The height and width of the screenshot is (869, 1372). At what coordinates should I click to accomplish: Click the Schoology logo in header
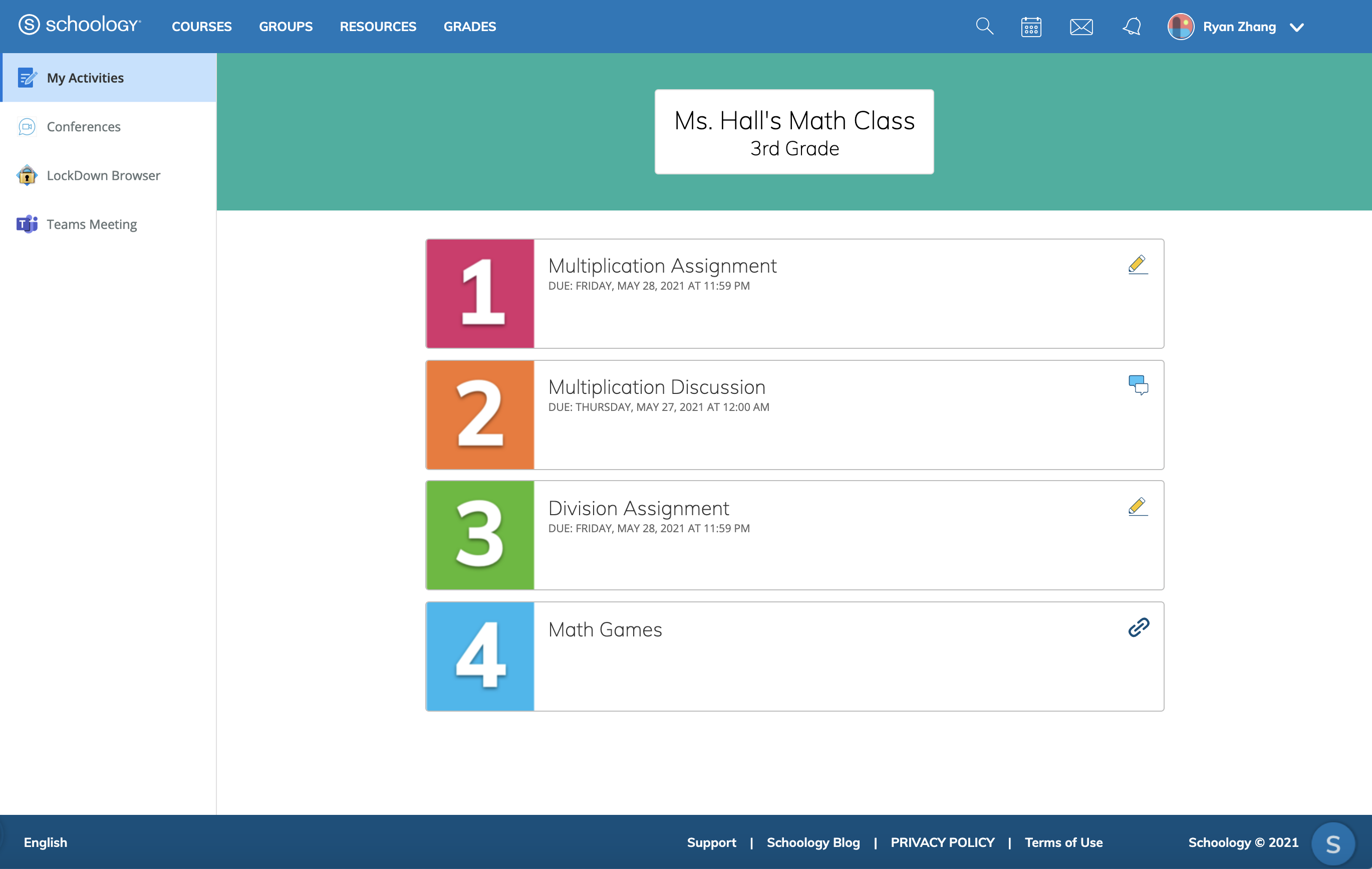point(79,26)
